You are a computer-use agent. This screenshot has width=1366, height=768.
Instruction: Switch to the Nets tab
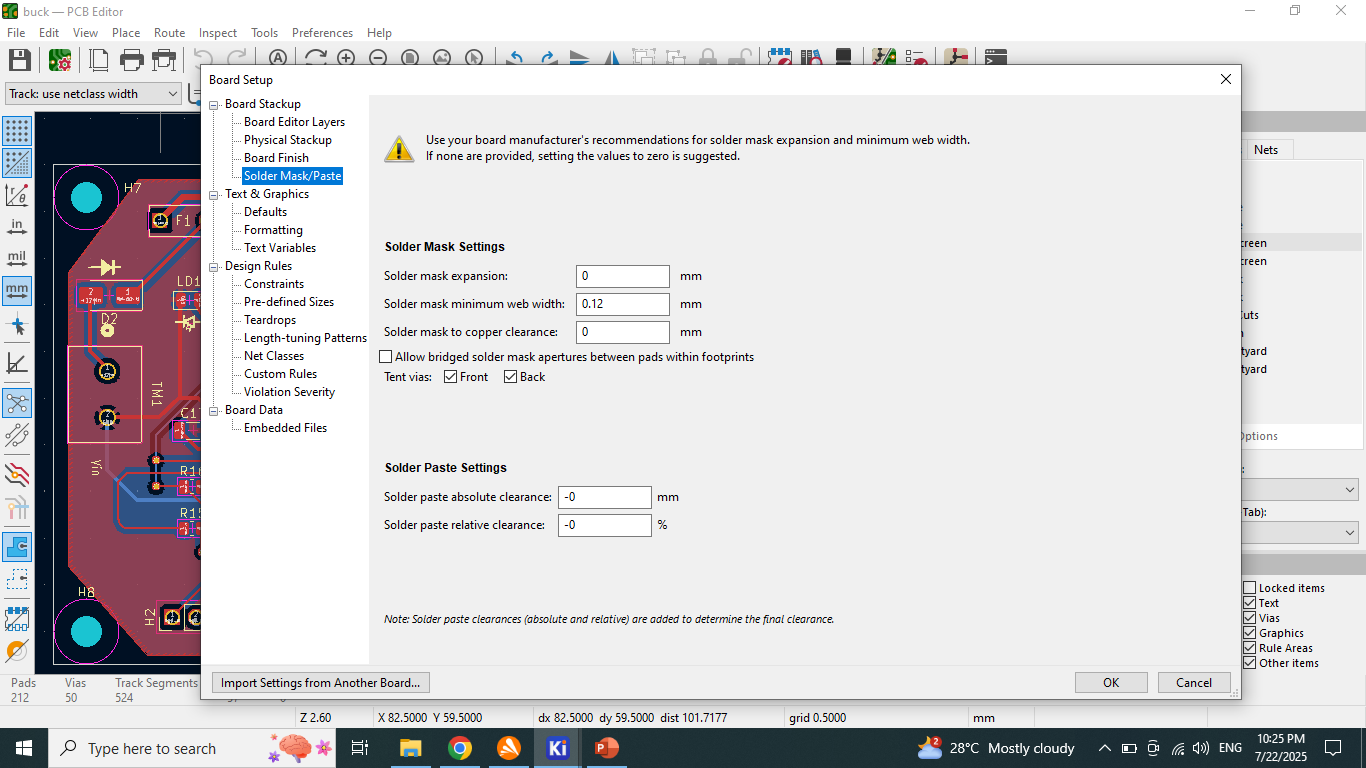[1266, 149]
